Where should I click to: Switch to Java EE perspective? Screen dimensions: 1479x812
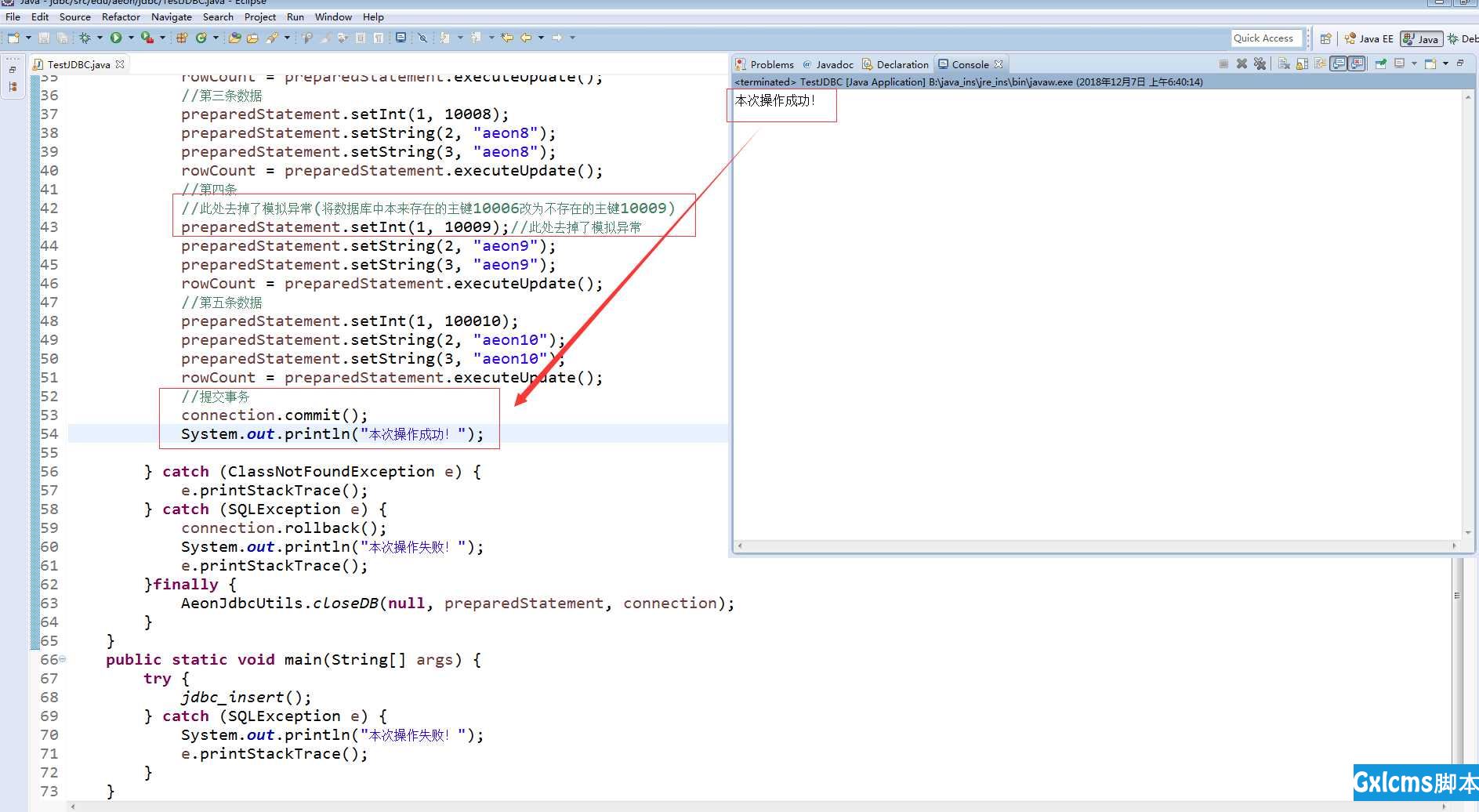pyautogui.click(x=1368, y=38)
